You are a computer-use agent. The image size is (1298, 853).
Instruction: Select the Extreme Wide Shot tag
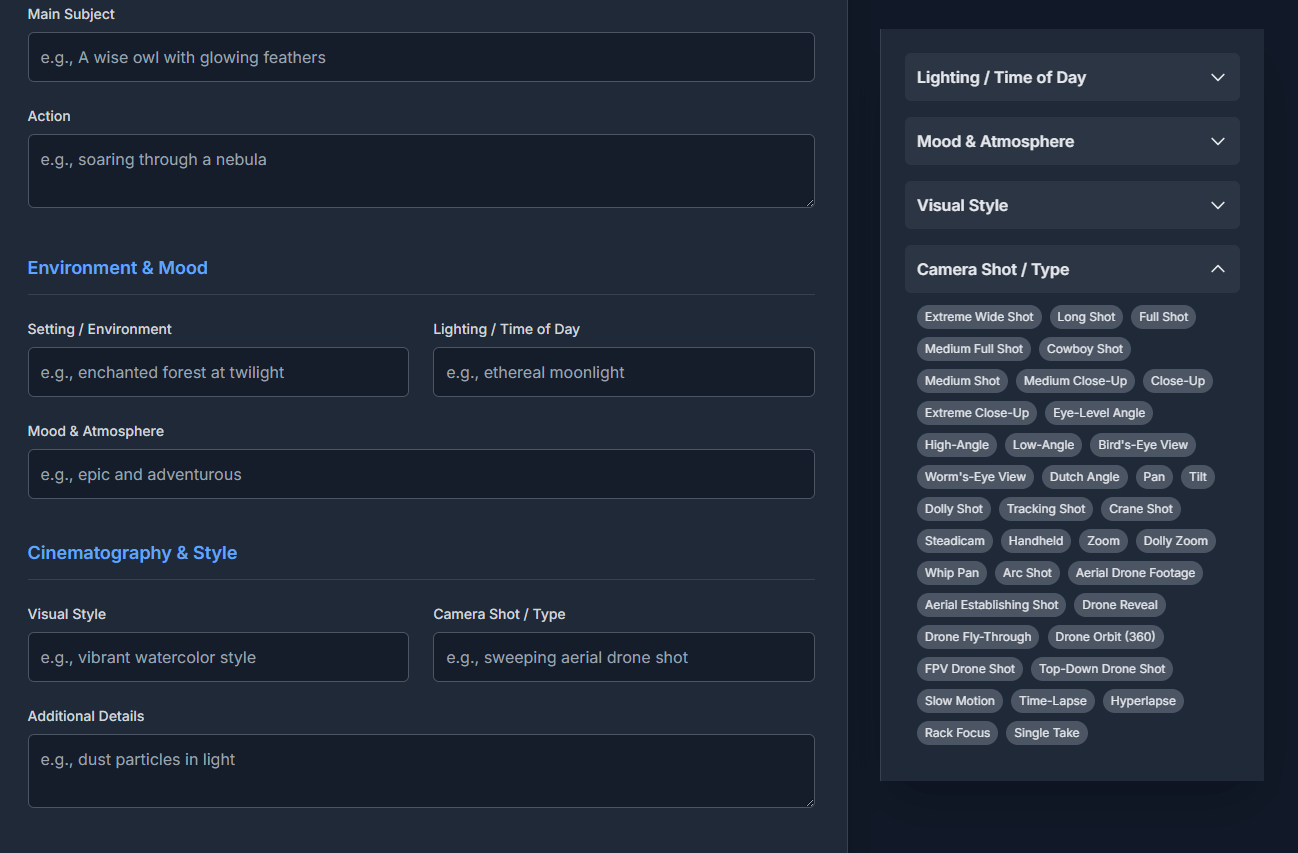pyautogui.click(x=978, y=316)
